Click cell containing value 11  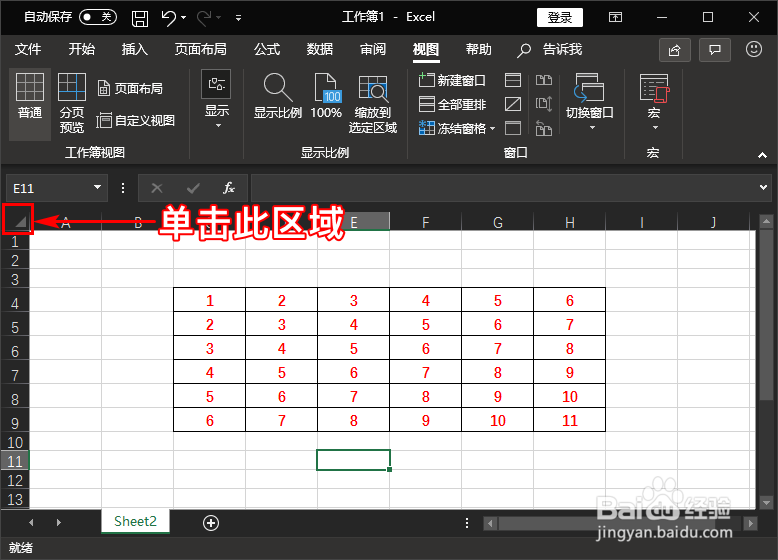point(570,420)
